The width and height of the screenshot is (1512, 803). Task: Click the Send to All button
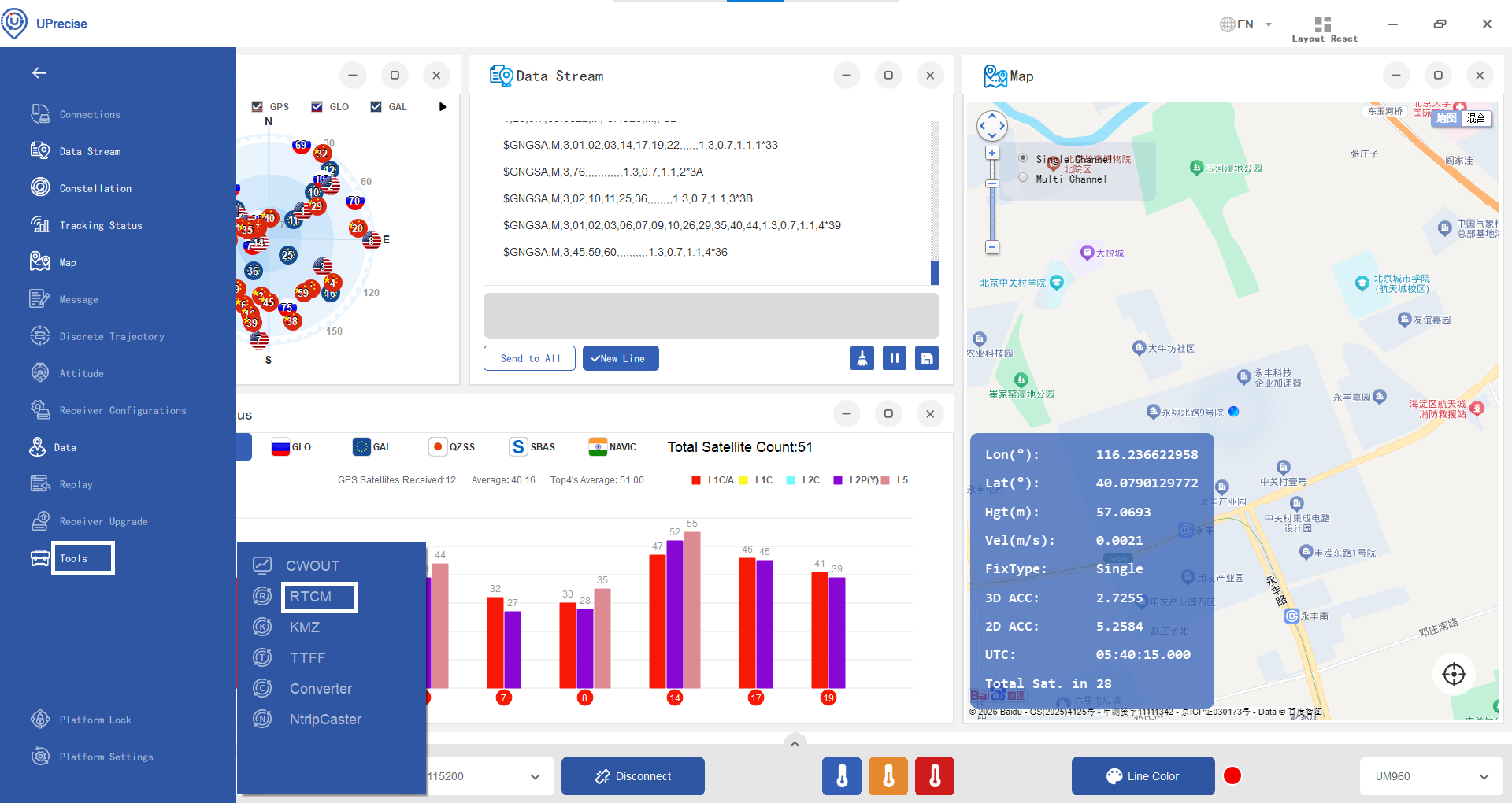click(529, 358)
